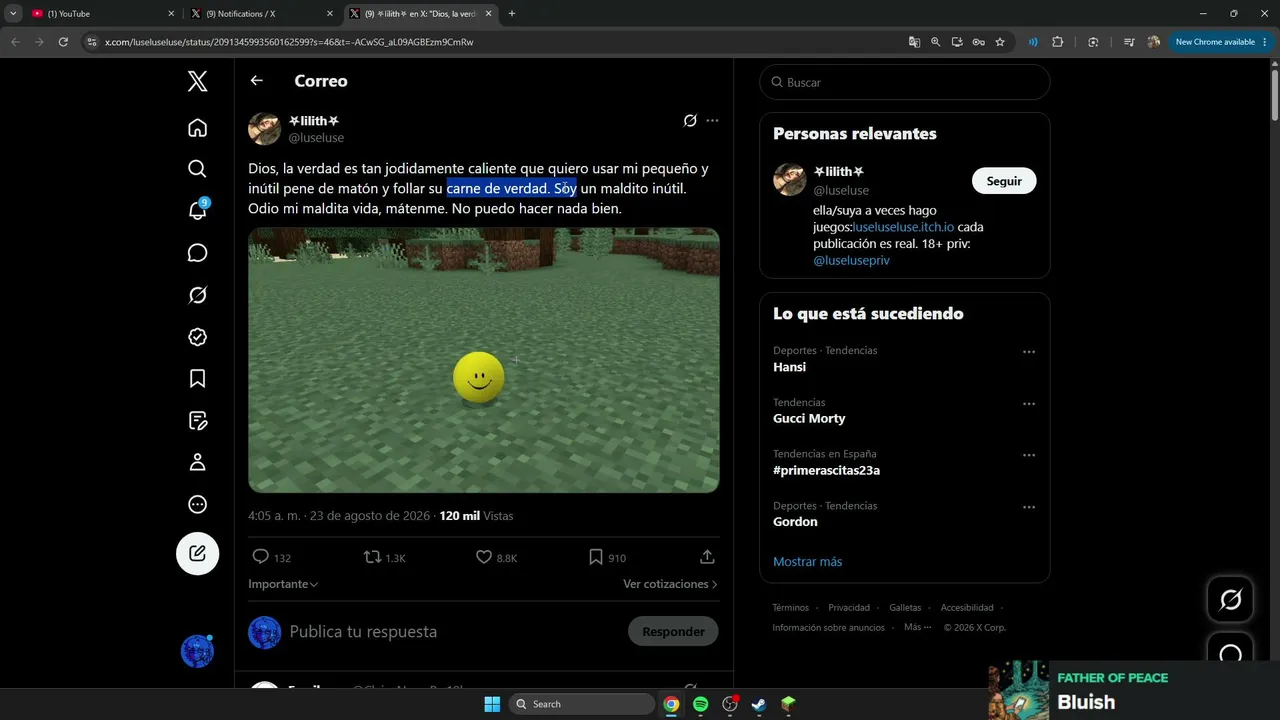Open more options for Gordon trend

[x=1028, y=507]
